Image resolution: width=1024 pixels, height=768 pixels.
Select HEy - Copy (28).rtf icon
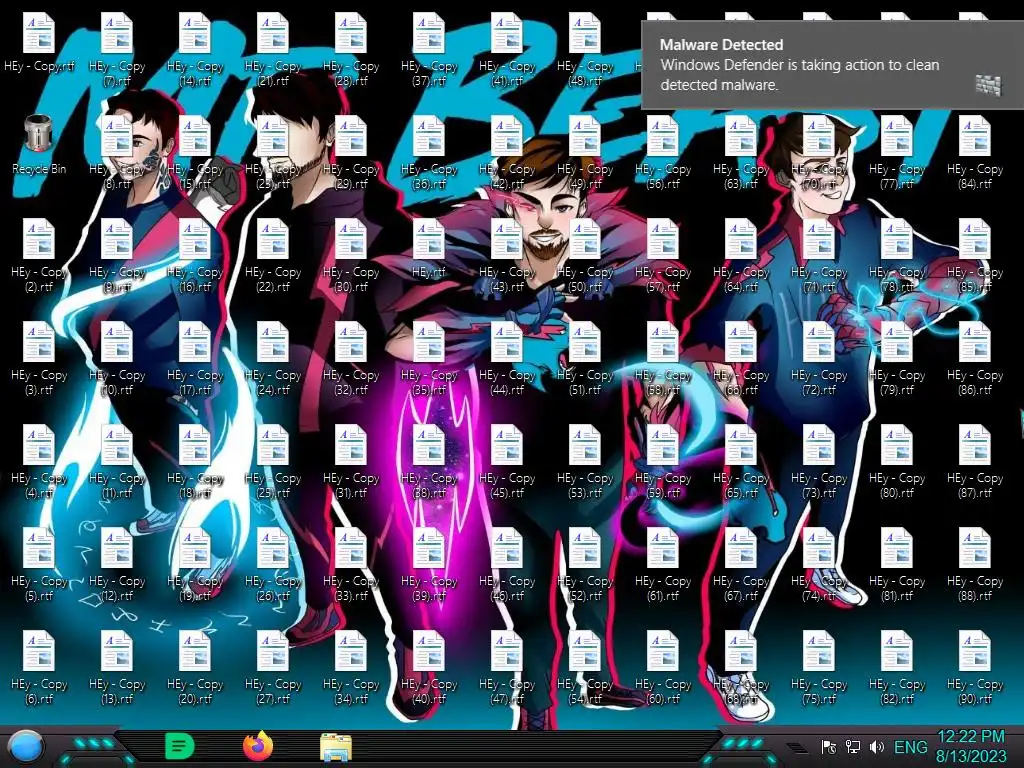coord(351,33)
